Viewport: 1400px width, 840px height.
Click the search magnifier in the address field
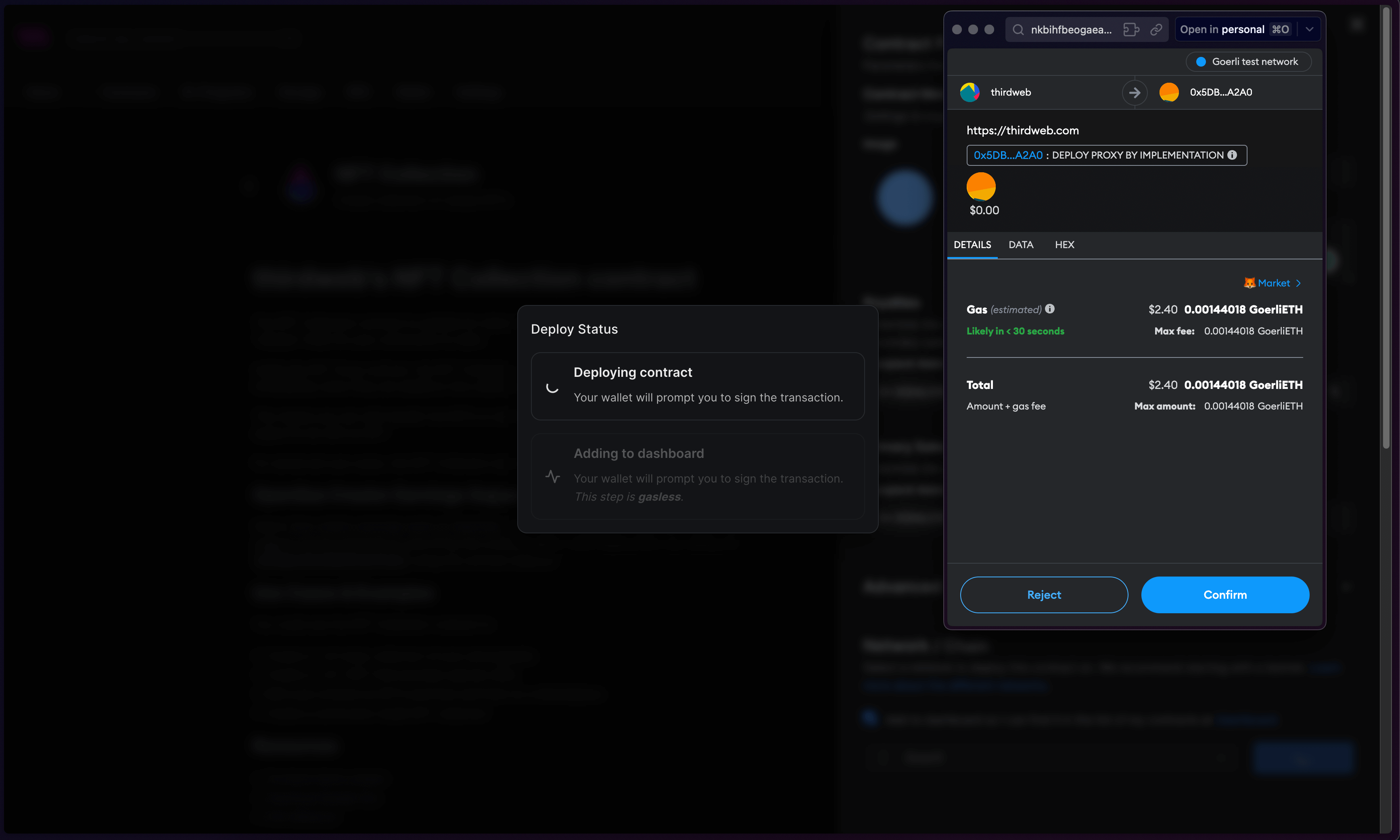coord(1019,29)
